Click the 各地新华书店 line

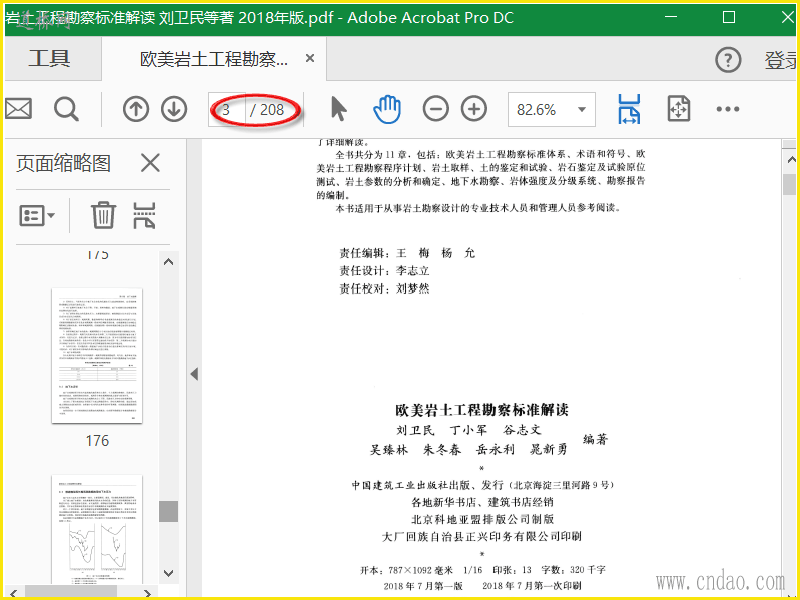[x=482, y=502]
